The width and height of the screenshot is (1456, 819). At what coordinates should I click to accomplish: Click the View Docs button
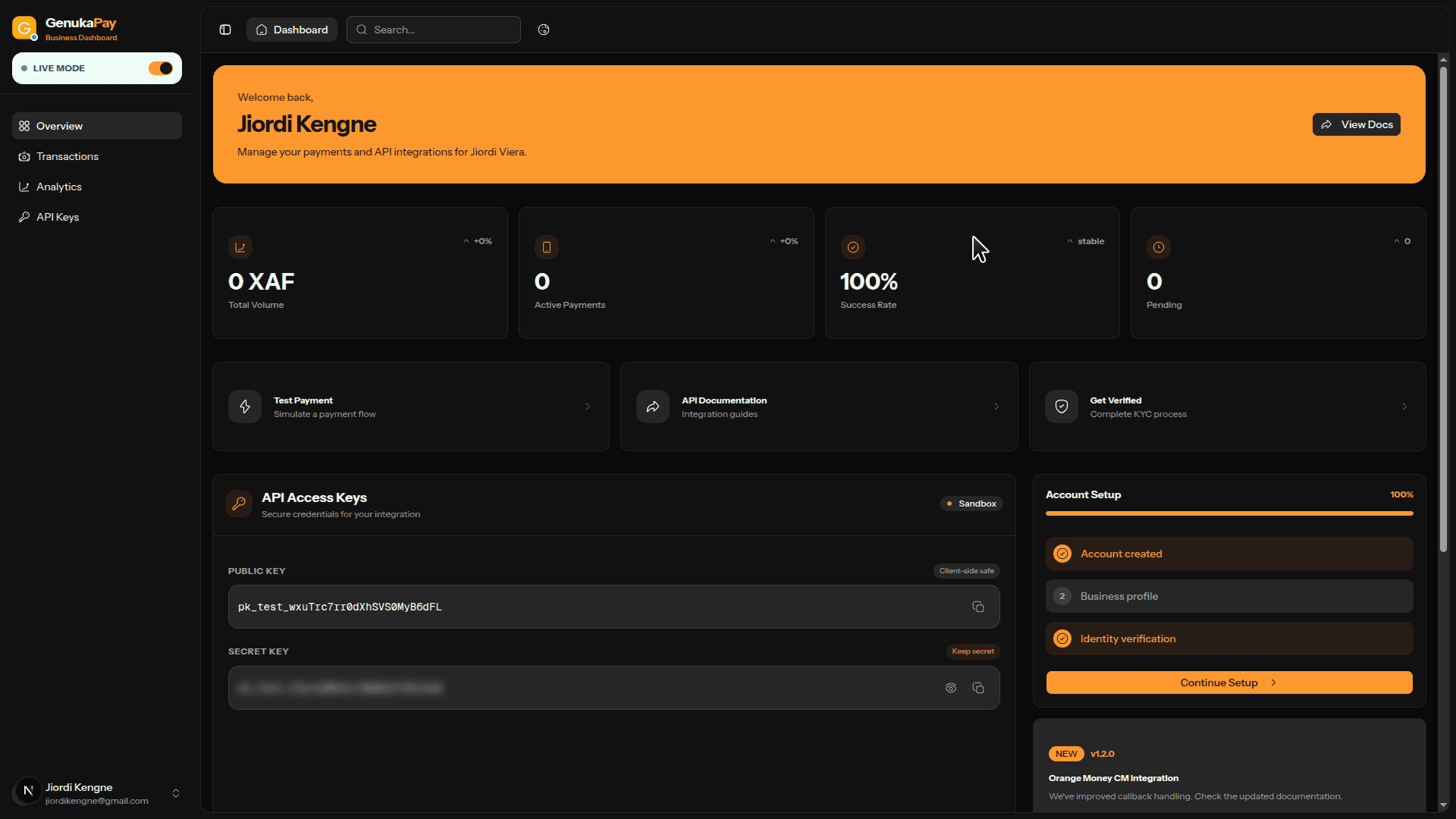(x=1356, y=124)
